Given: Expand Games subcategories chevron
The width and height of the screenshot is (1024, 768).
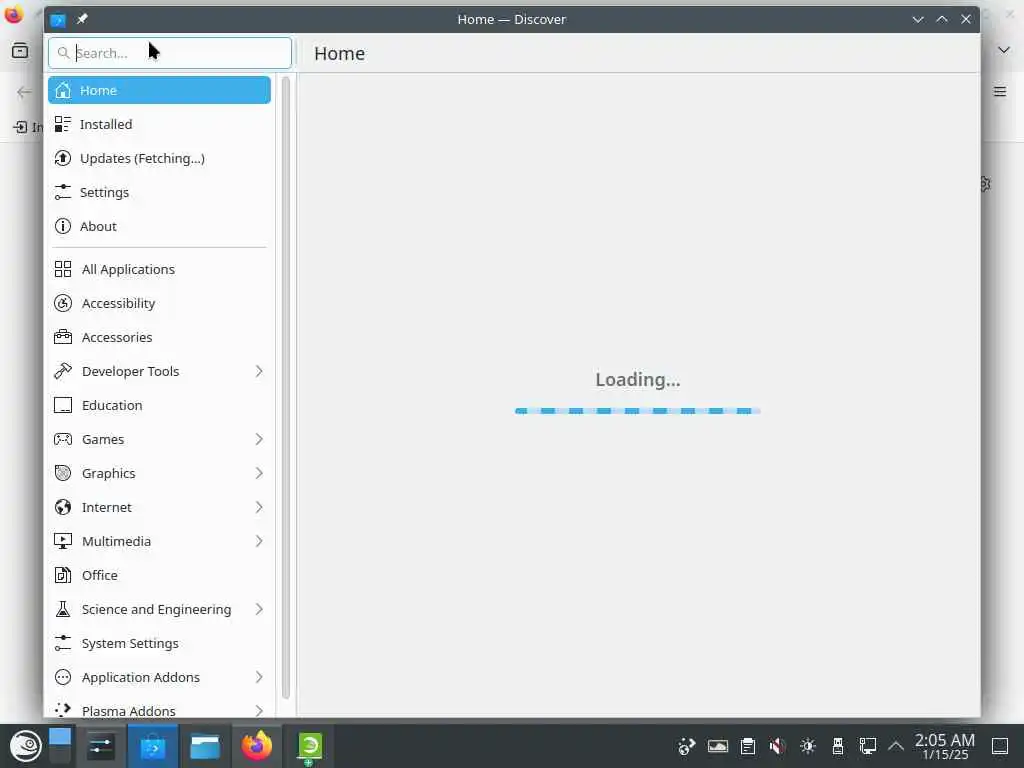Looking at the screenshot, I should click(x=259, y=439).
